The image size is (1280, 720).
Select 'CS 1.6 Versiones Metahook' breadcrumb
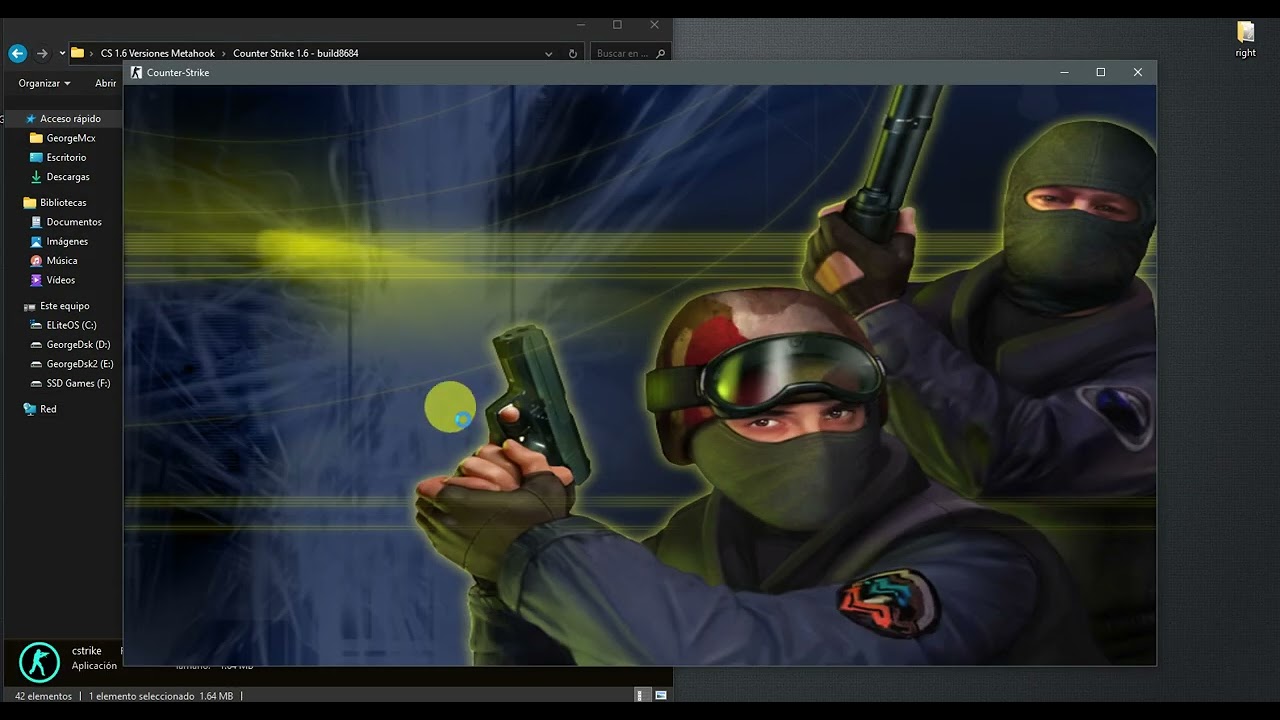[x=158, y=53]
